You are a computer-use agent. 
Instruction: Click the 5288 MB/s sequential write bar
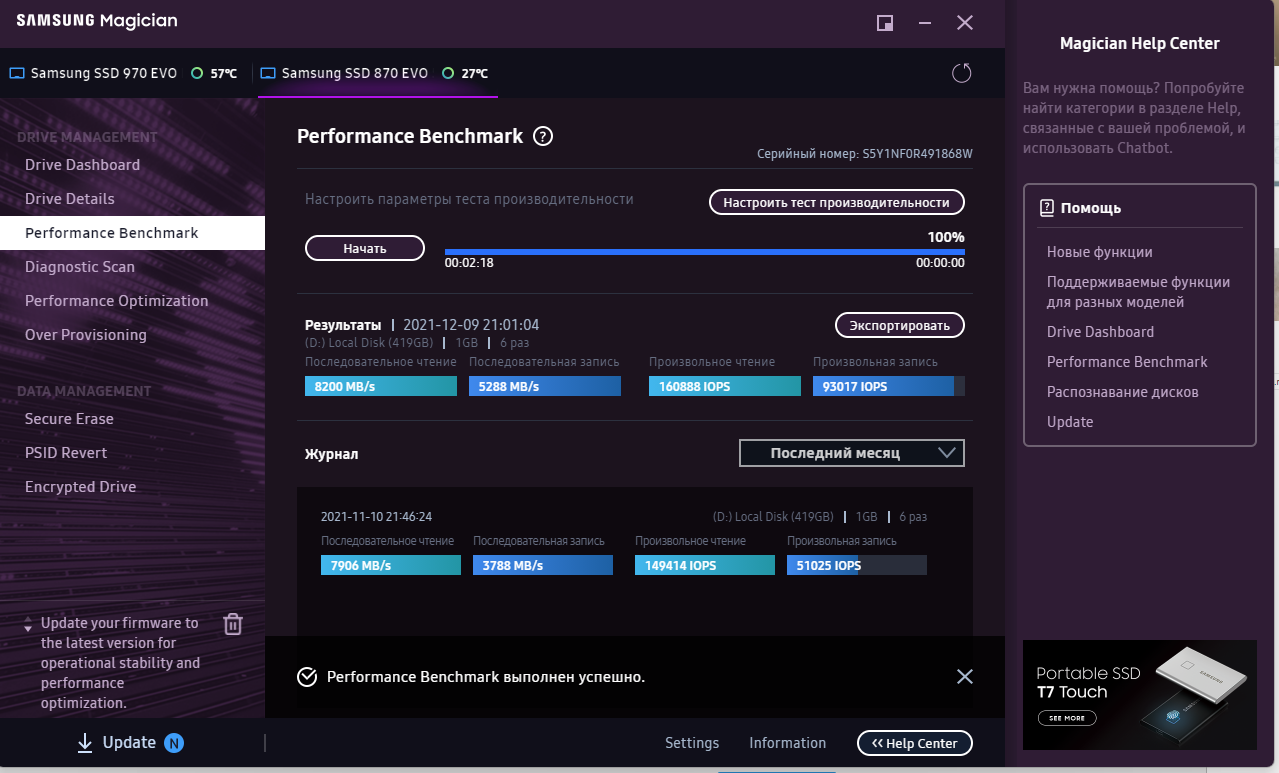(545, 386)
